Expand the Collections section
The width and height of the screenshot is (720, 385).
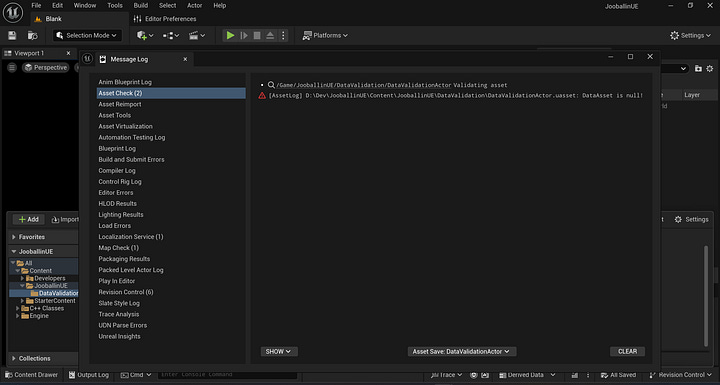pyautogui.click(x=14, y=358)
